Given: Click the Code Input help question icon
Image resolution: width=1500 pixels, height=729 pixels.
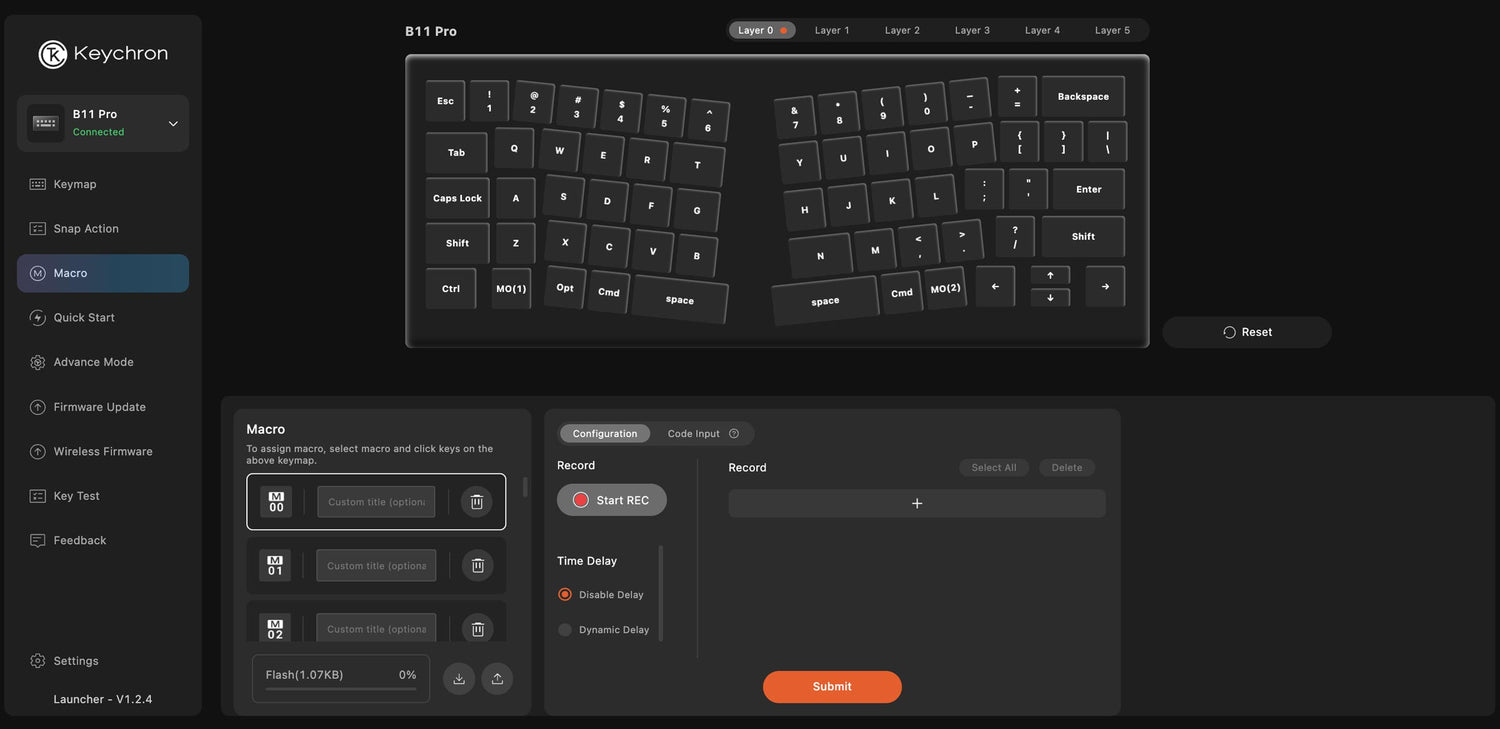Looking at the screenshot, I should [734, 434].
